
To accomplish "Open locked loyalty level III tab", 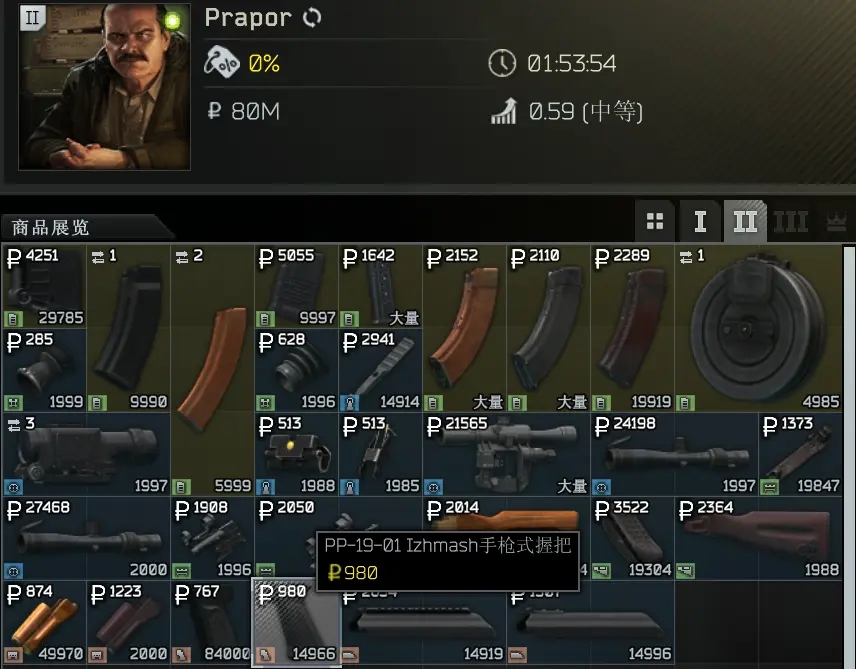I will [790, 221].
